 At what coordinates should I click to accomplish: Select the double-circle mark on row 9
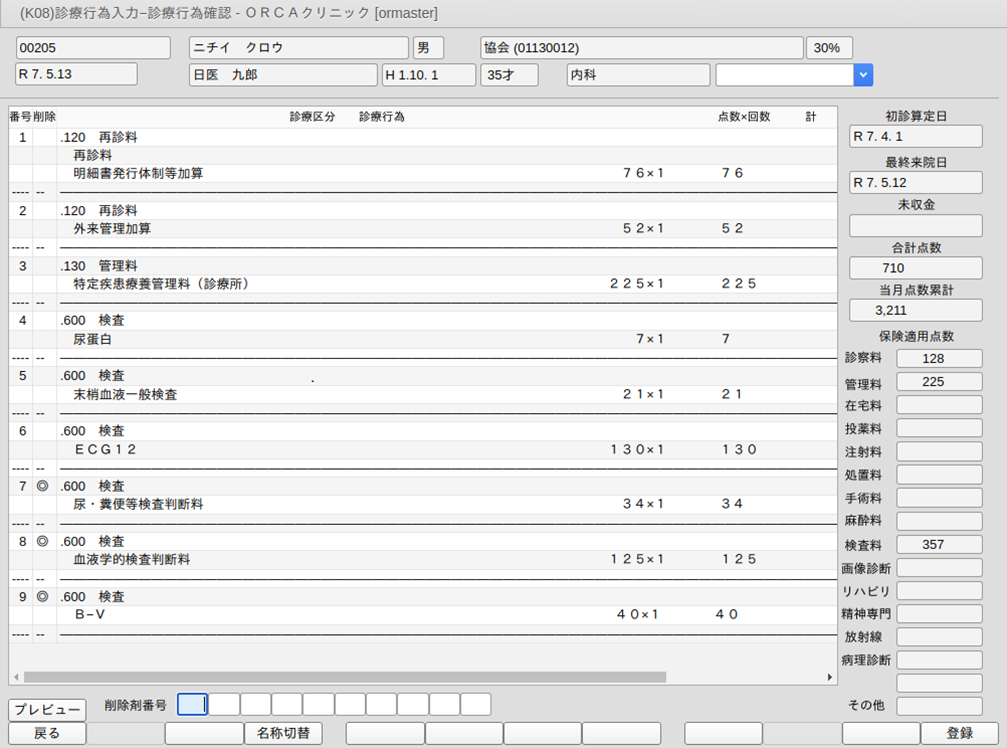pos(42,596)
